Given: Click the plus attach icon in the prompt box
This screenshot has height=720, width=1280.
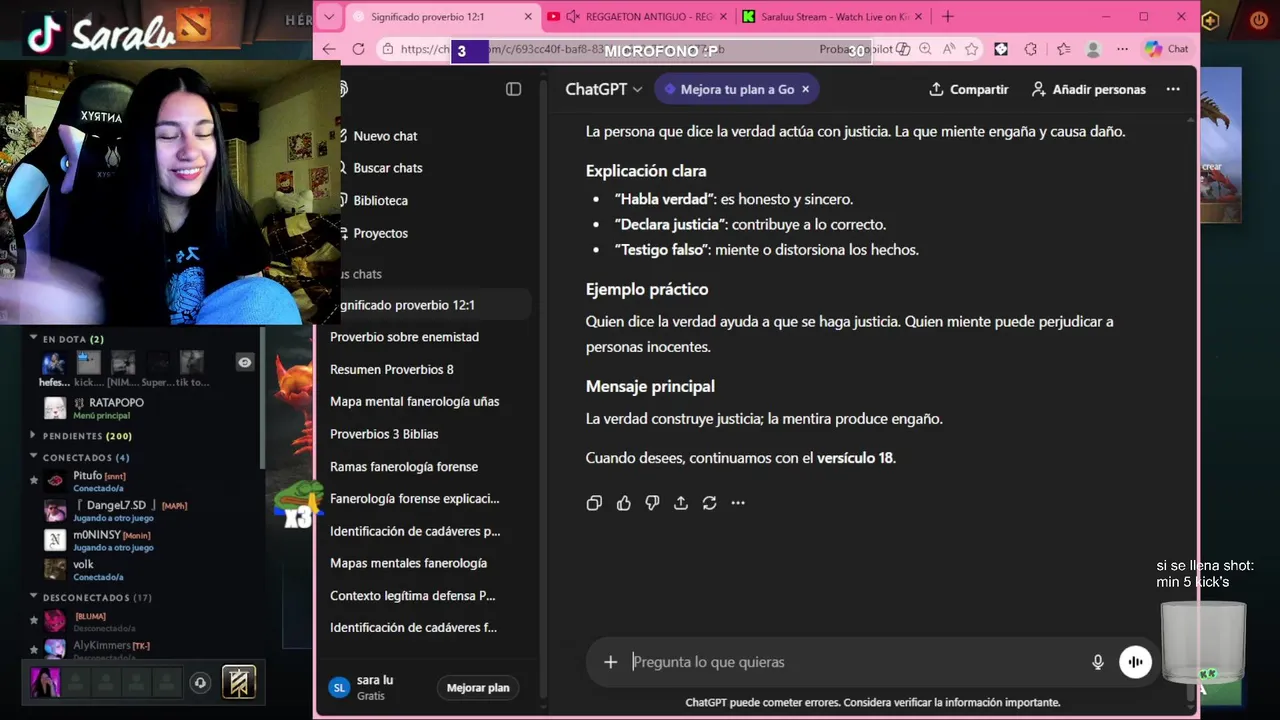Looking at the screenshot, I should pos(610,662).
